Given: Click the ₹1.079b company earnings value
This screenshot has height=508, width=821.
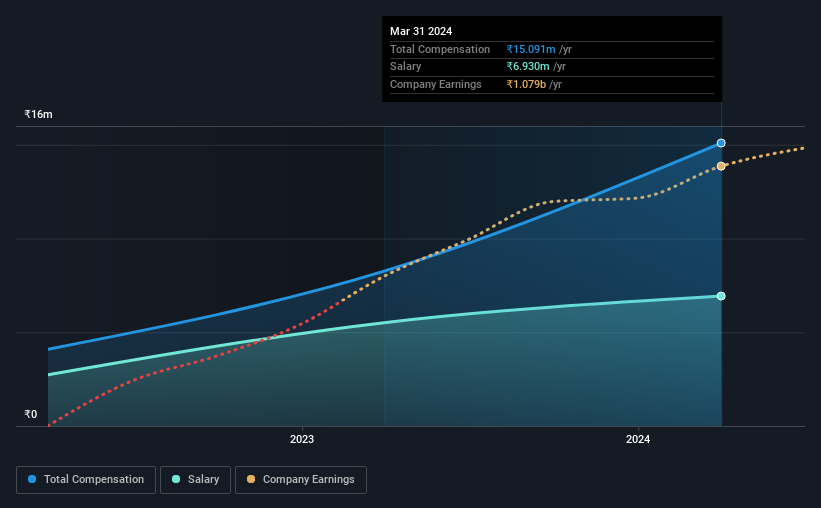Looking at the screenshot, I should pyautogui.click(x=526, y=84).
